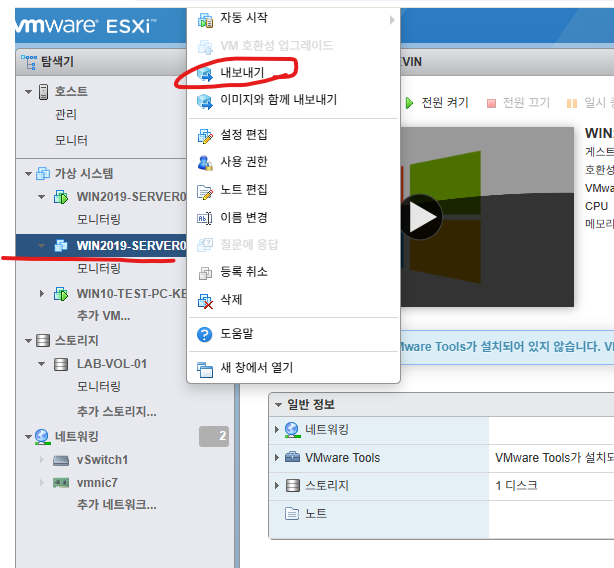This screenshot has width=614, height=568.
Task: Click the green 전원 켜기 play icon
Action: tap(410, 103)
